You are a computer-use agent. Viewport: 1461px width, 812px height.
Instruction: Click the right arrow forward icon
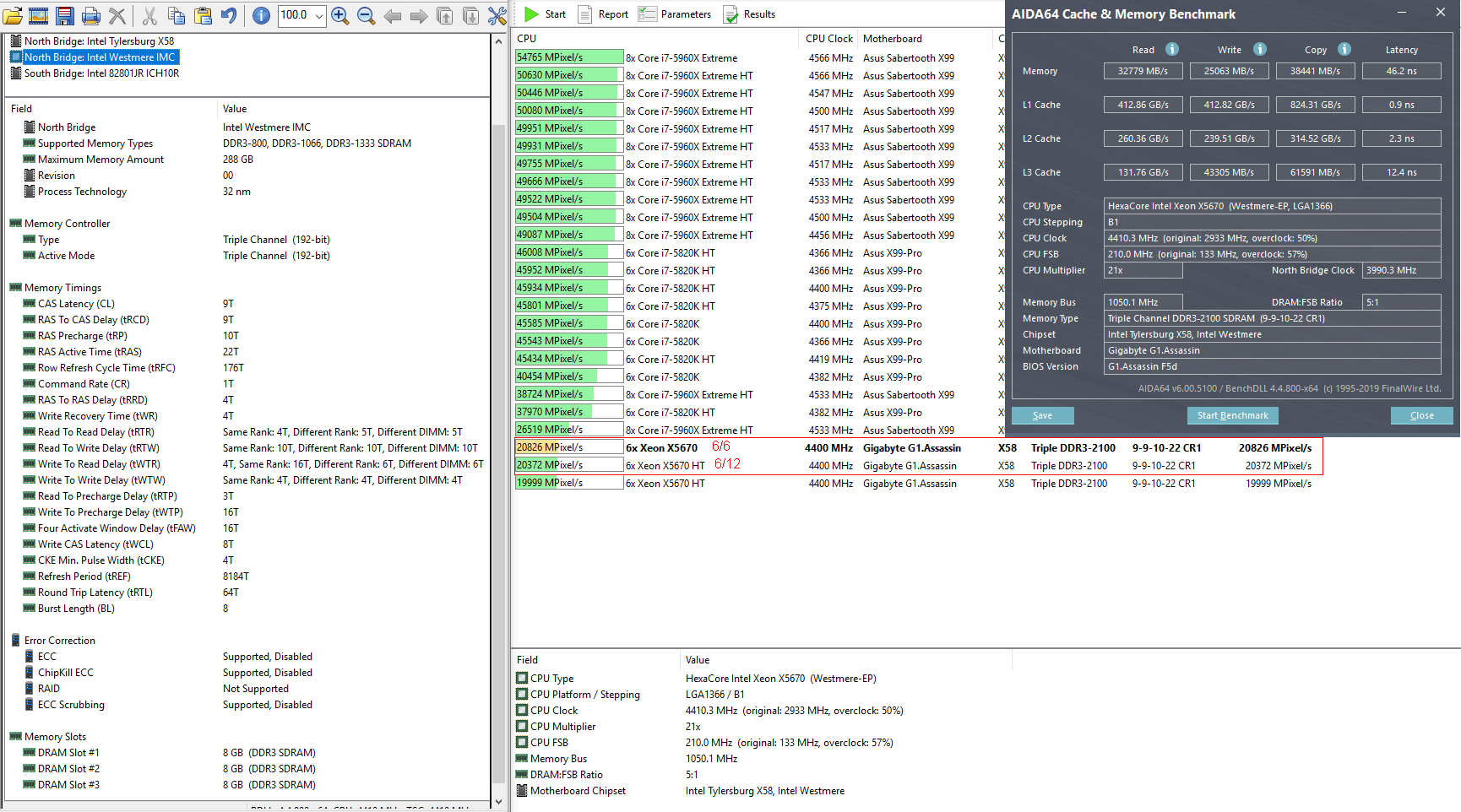pyautogui.click(x=418, y=15)
